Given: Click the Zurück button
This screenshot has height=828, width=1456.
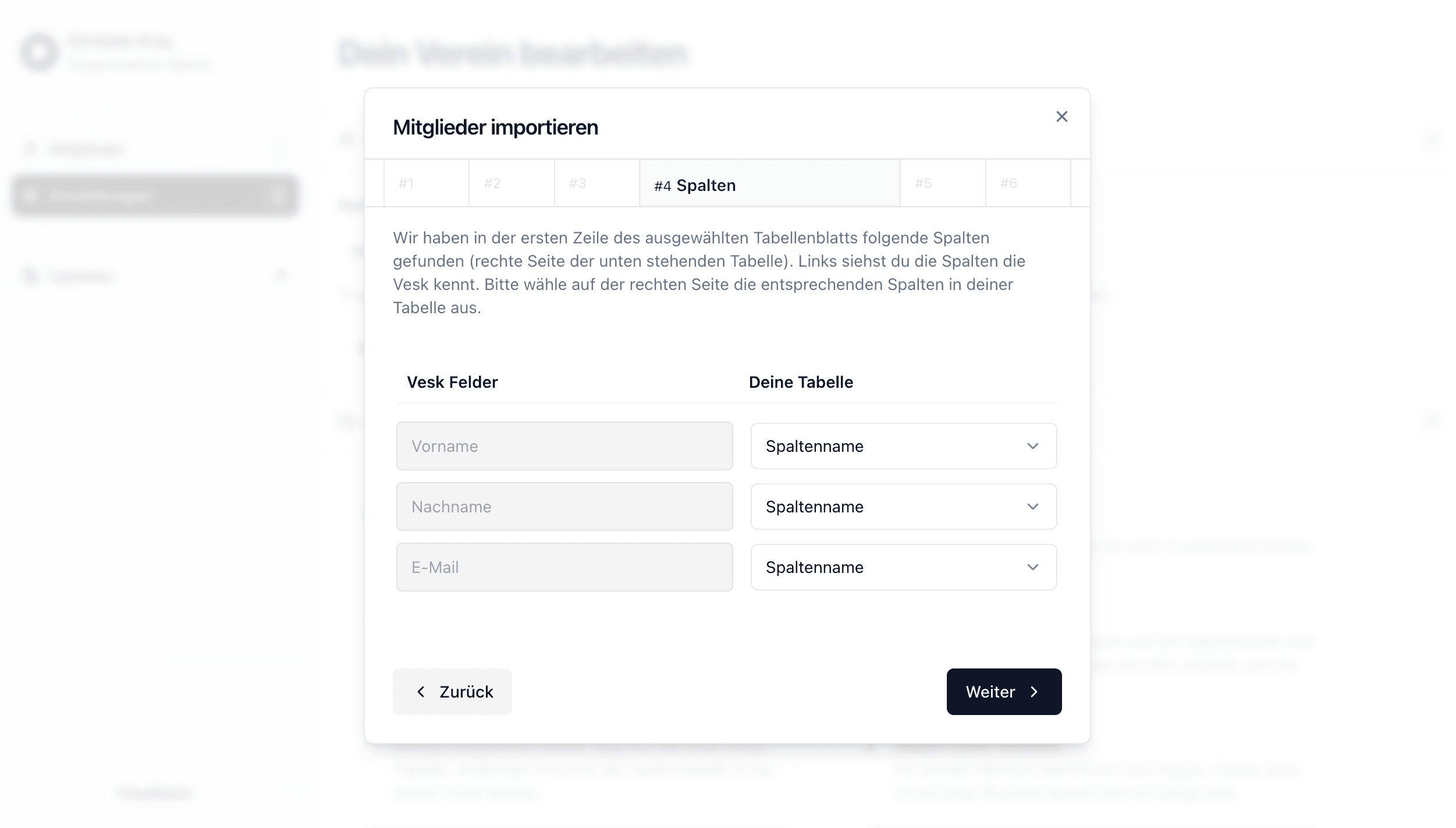Looking at the screenshot, I should coord(452,692).
